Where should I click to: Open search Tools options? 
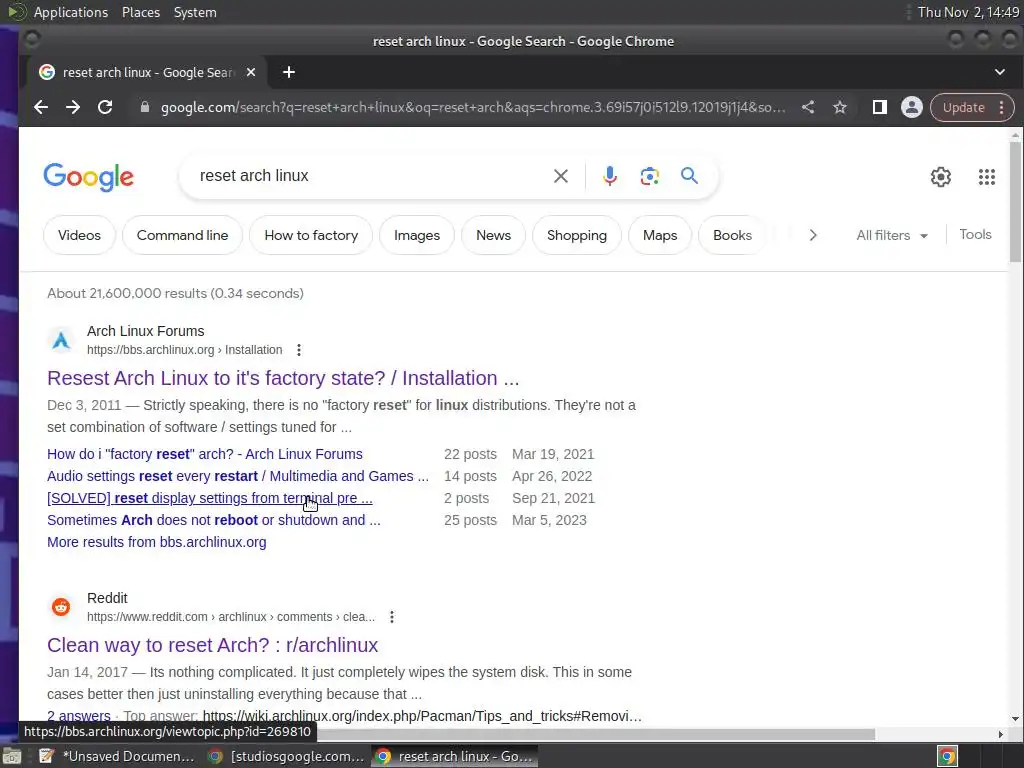pyautogui.click(x=975, y=234)
